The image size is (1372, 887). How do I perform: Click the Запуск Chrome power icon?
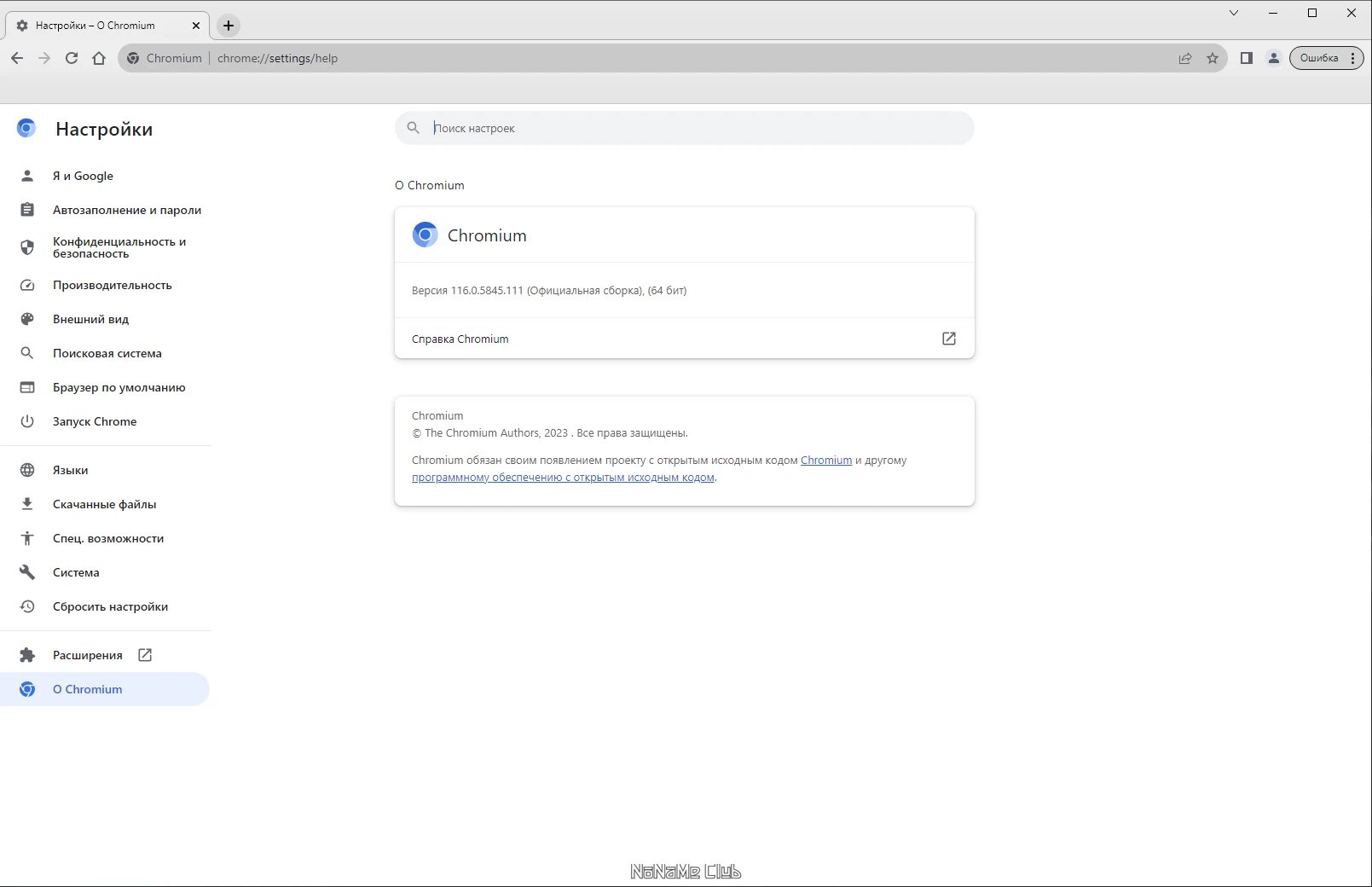[27, 421]
